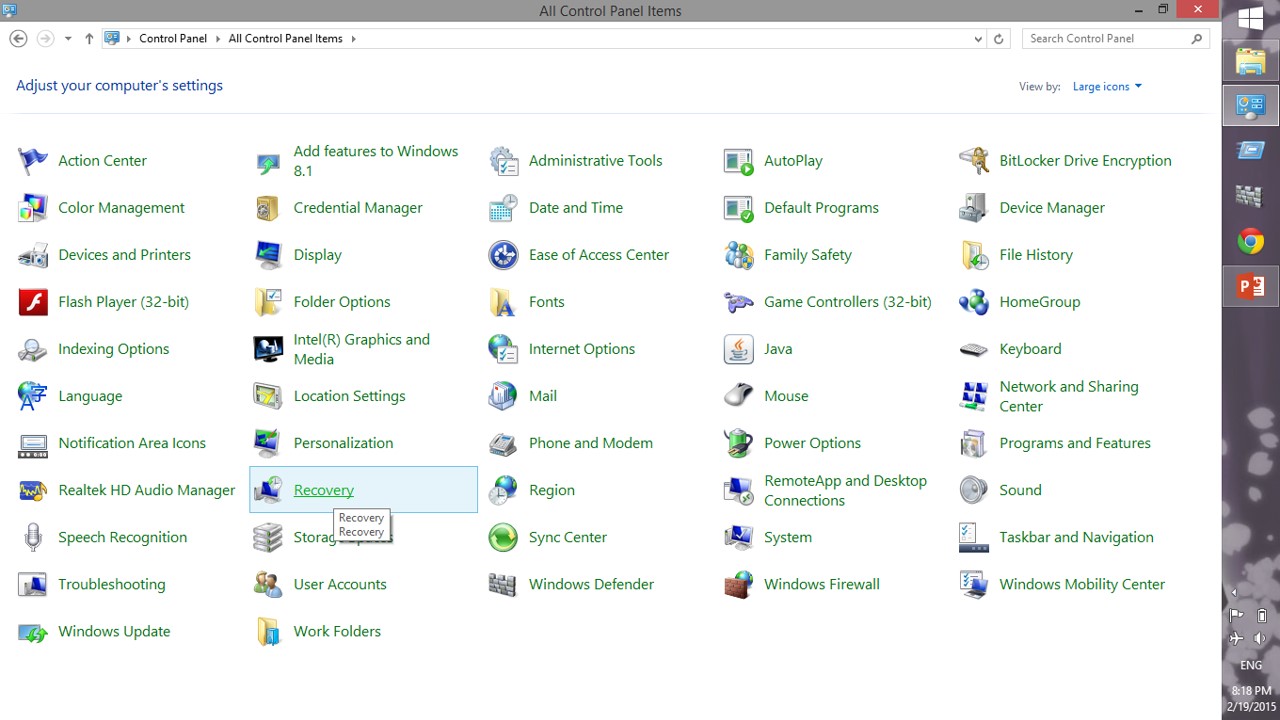Open the Windows Firewall brick wall icon
The image size is (1280, 720).
738,584
